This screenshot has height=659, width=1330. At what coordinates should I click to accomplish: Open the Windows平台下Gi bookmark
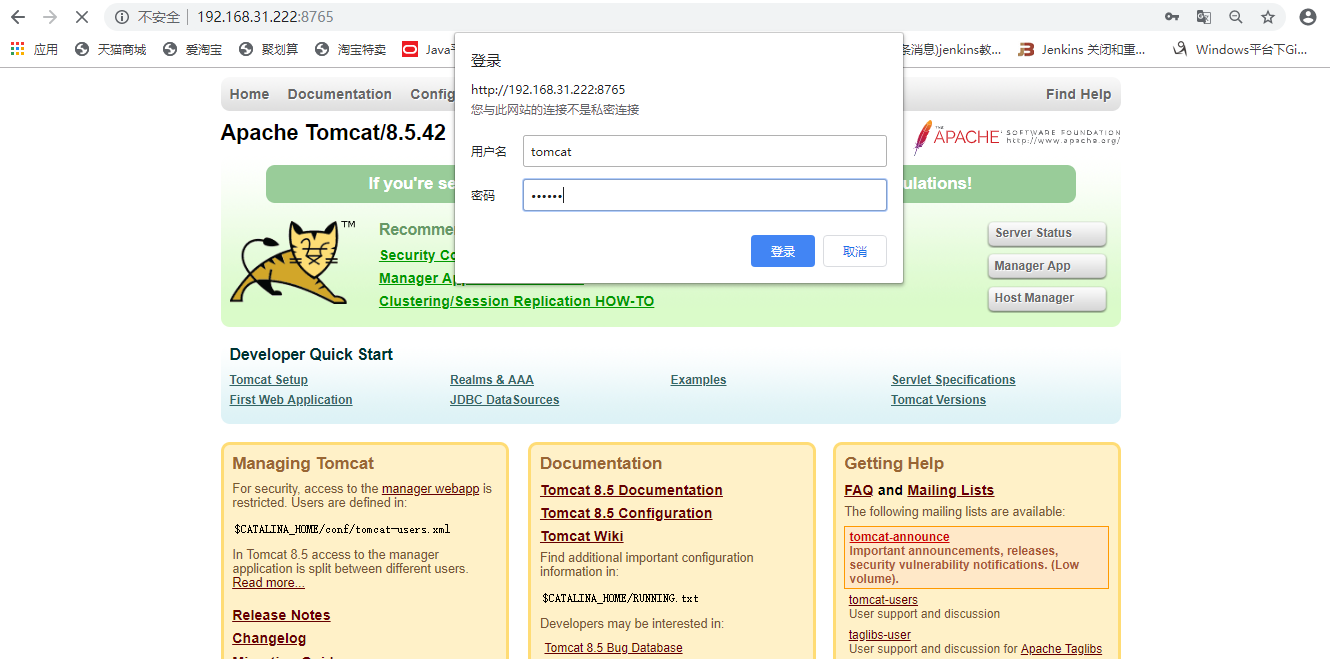point(1240,49)
